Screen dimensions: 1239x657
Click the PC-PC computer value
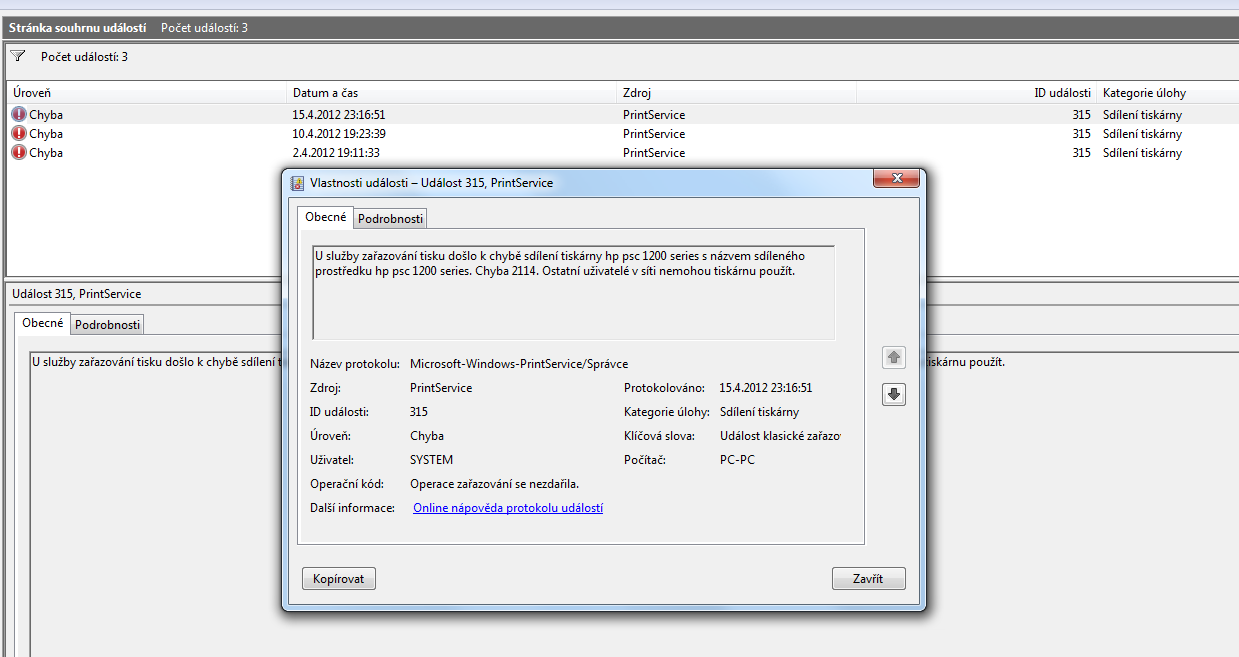[737, 460]
